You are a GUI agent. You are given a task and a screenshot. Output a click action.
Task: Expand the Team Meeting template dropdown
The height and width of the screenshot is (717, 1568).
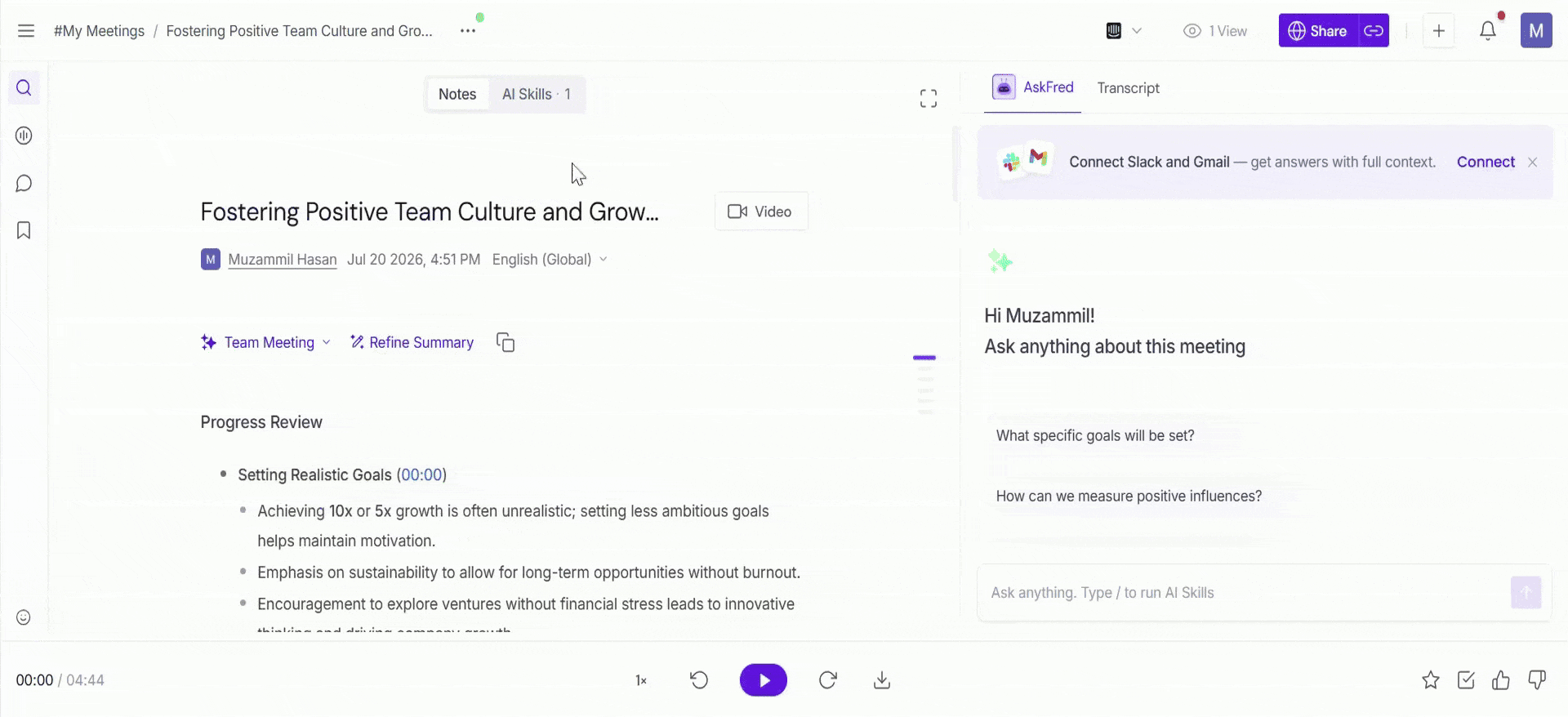(266, 342)
